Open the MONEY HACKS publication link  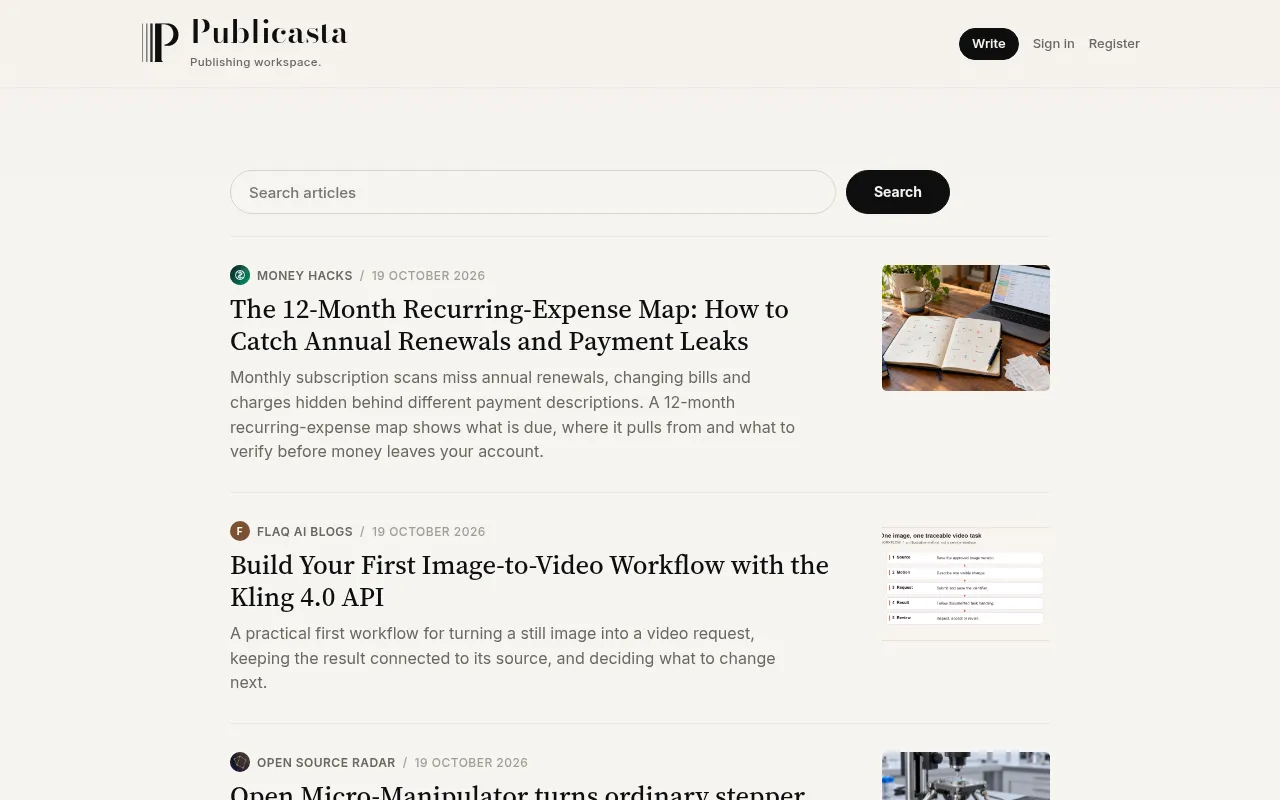[x=305, y=276]
